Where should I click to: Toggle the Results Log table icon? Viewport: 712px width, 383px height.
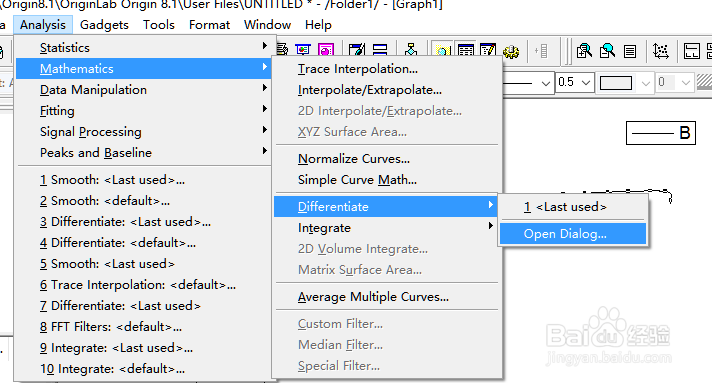tap(465, 50)
